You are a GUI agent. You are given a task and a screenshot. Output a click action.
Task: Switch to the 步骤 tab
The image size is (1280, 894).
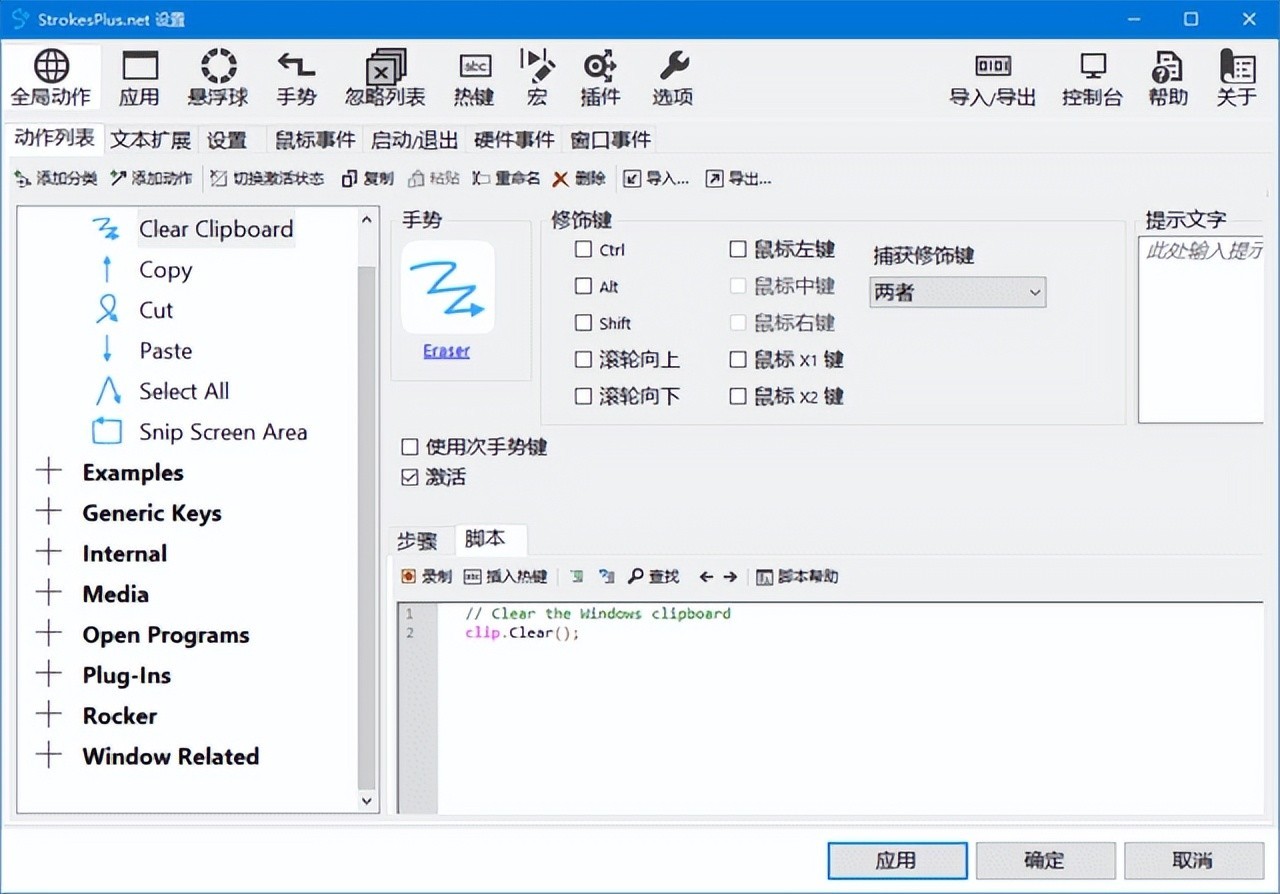pos(417,541)
